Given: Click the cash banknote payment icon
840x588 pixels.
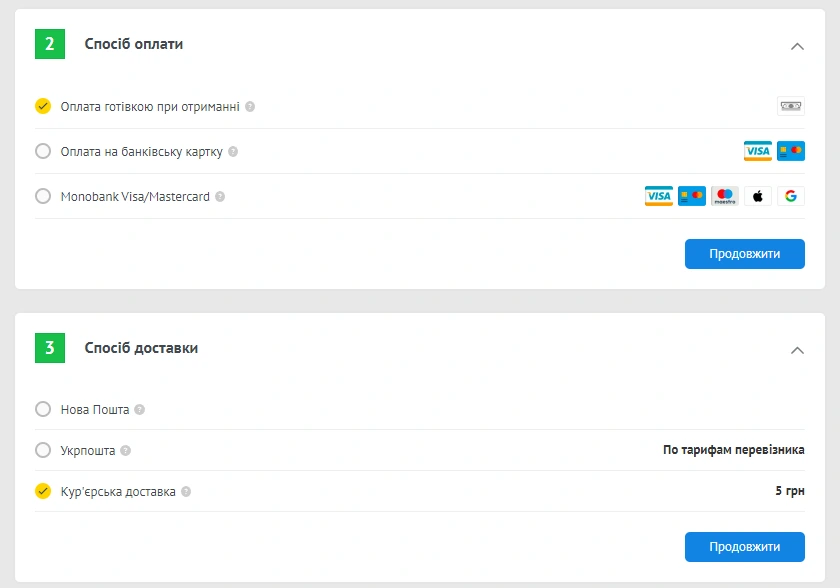Looking at the screenshot, I should point(790,106).
